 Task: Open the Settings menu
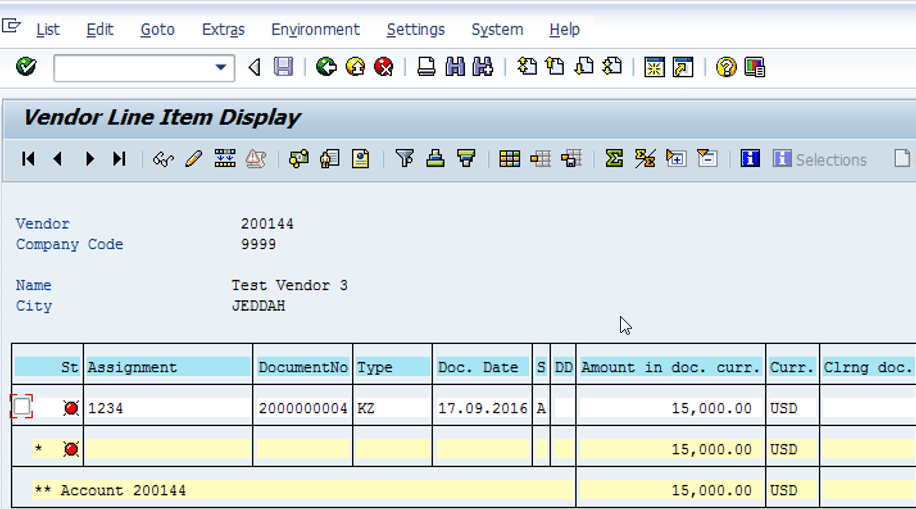tap(416, 29)
